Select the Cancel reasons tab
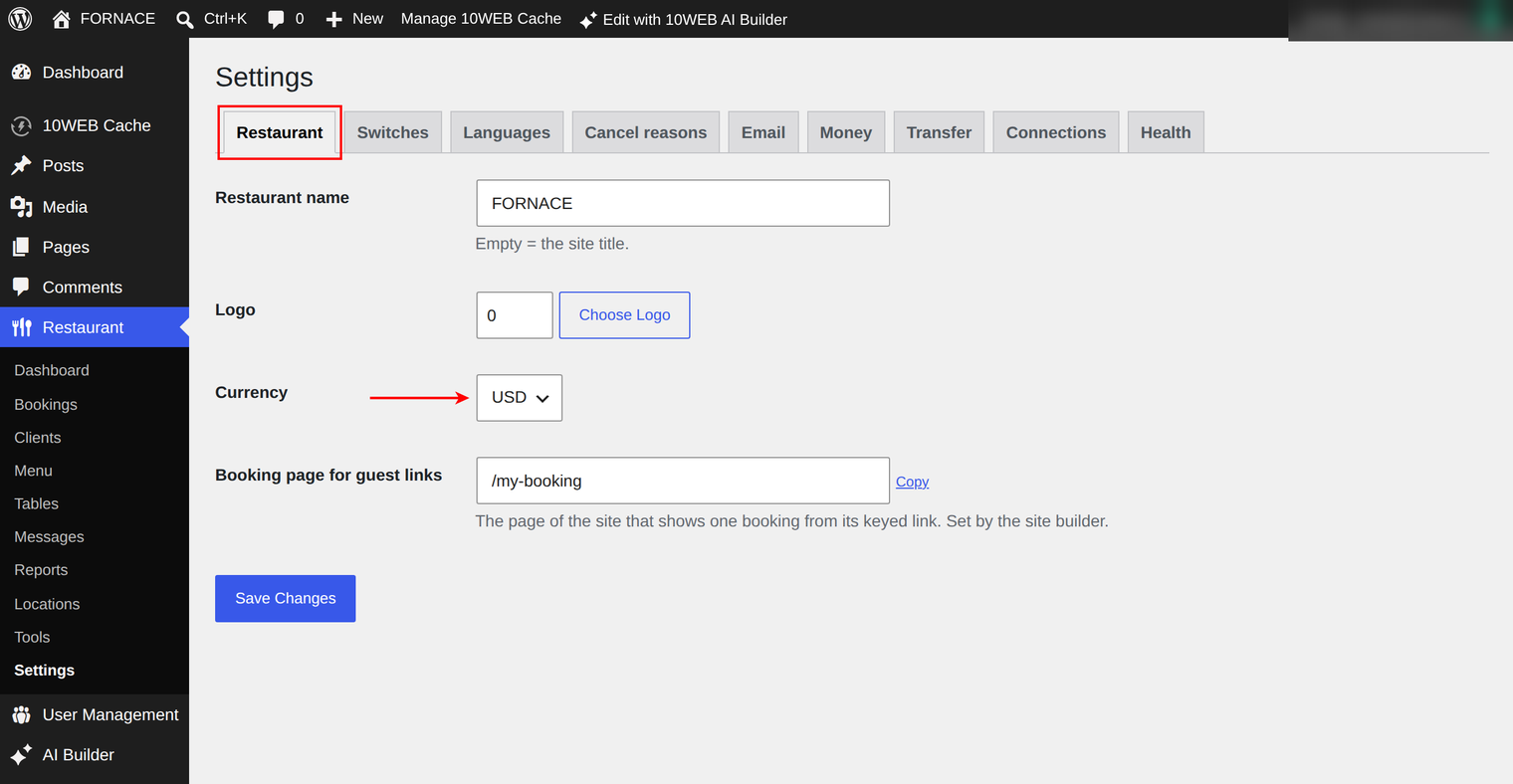 [646, 132]
